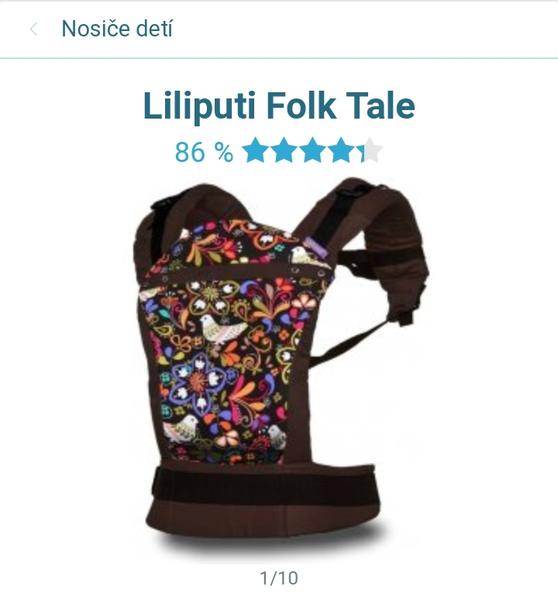The width and height of the screenshot is (558, 600).
Task: Tap the purple brand label on carrier
Action: click(x=317, y=247)
